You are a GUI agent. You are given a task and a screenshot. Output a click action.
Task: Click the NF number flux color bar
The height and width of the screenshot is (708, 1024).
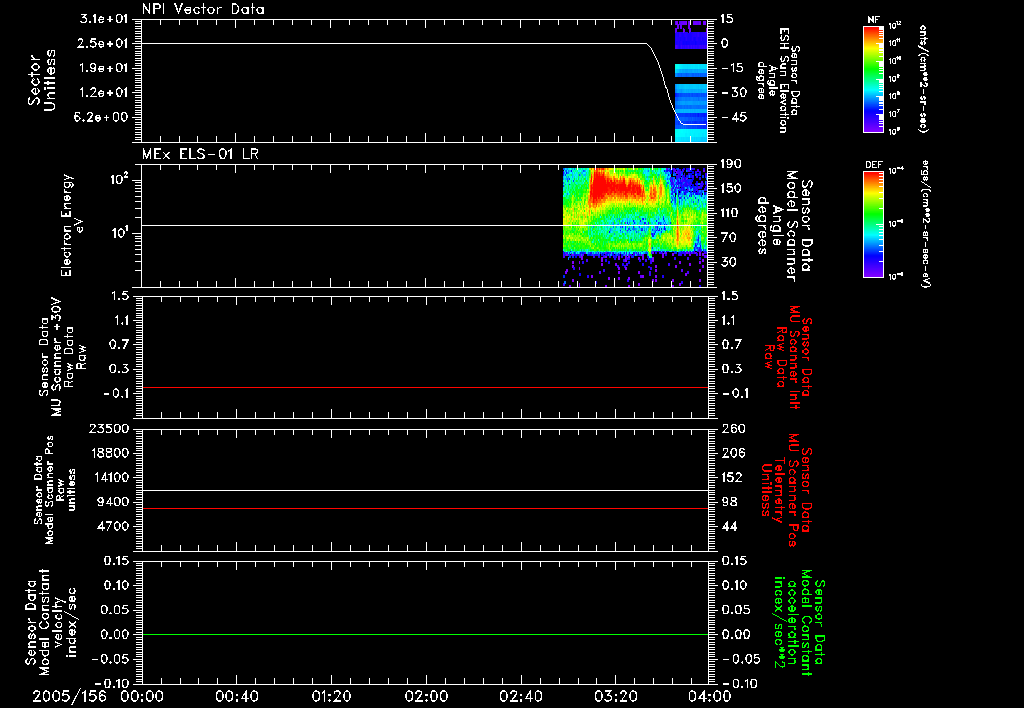874,78
